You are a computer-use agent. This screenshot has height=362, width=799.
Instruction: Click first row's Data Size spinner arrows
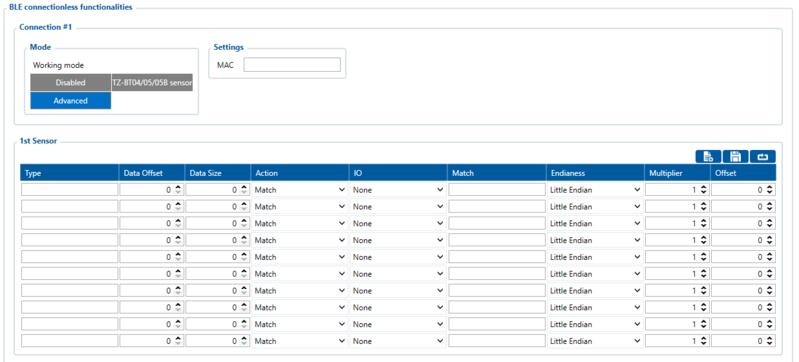(x=244, y=190)
